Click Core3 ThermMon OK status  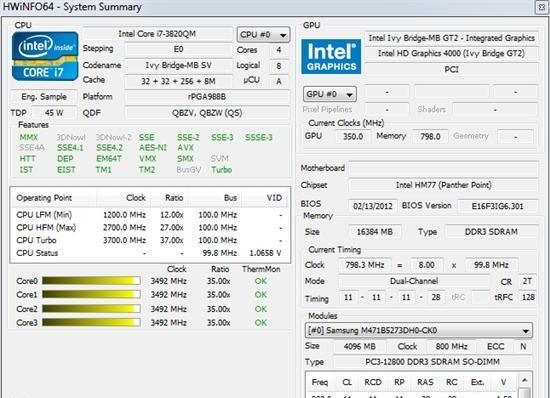tap(261, 323)
